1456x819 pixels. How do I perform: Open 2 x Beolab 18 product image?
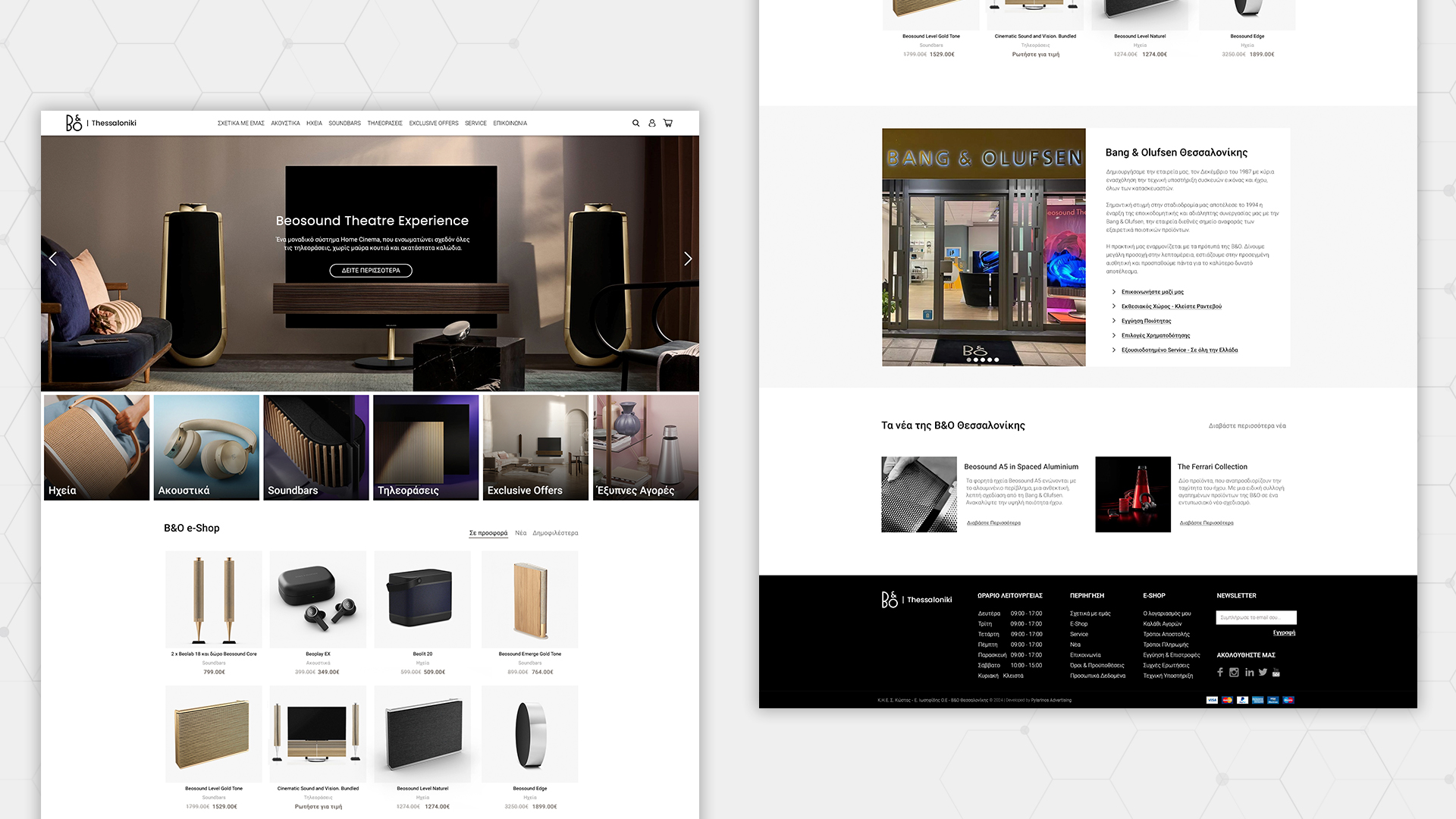coord(214,599)
